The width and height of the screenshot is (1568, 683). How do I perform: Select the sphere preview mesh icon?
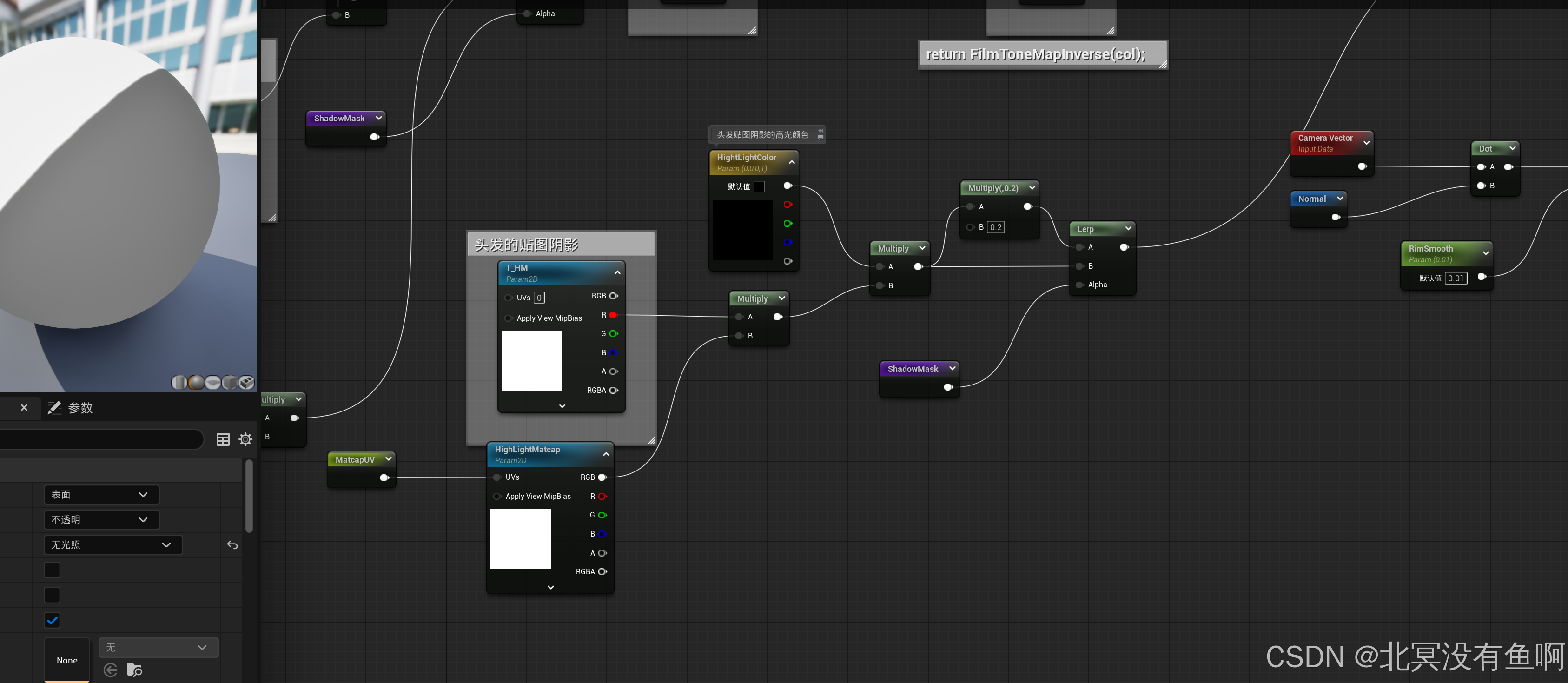(196, 382)
